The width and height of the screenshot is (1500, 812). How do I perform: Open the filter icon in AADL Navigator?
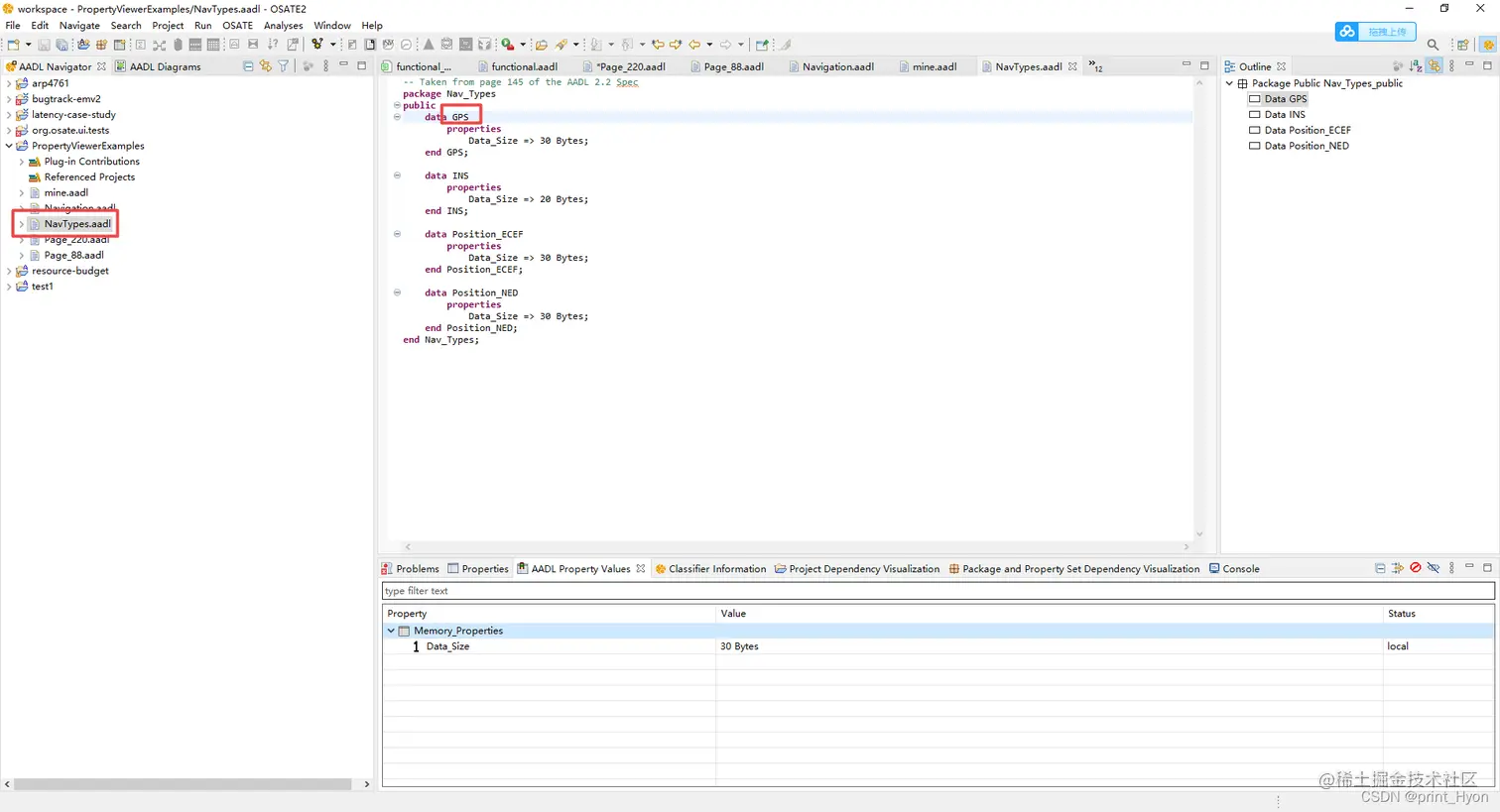pyautogui.click(x=284, y=66)
